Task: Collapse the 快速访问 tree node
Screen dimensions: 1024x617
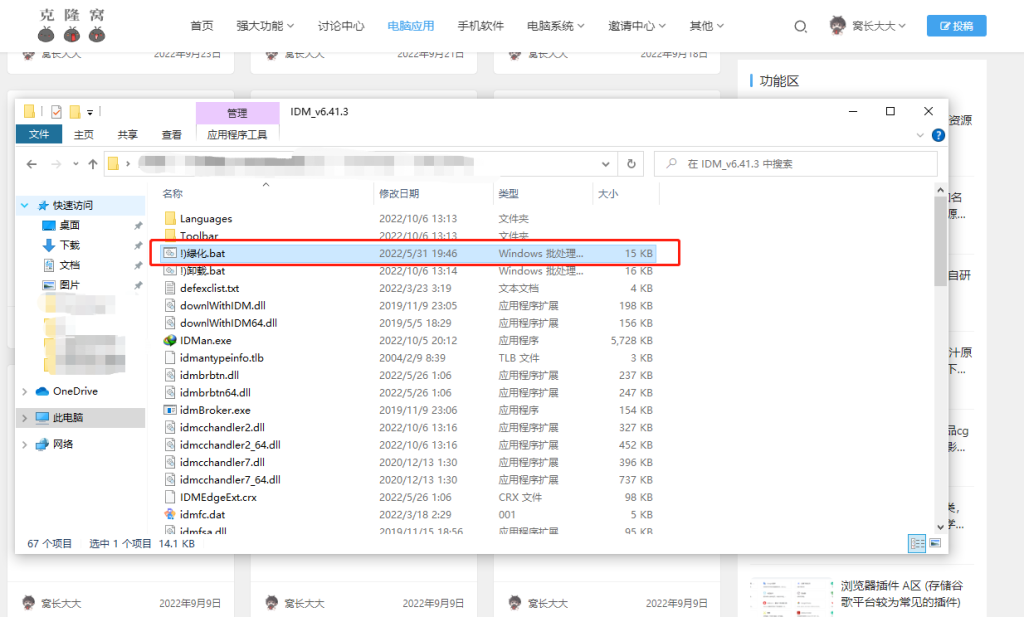Action: pos(25,206)
